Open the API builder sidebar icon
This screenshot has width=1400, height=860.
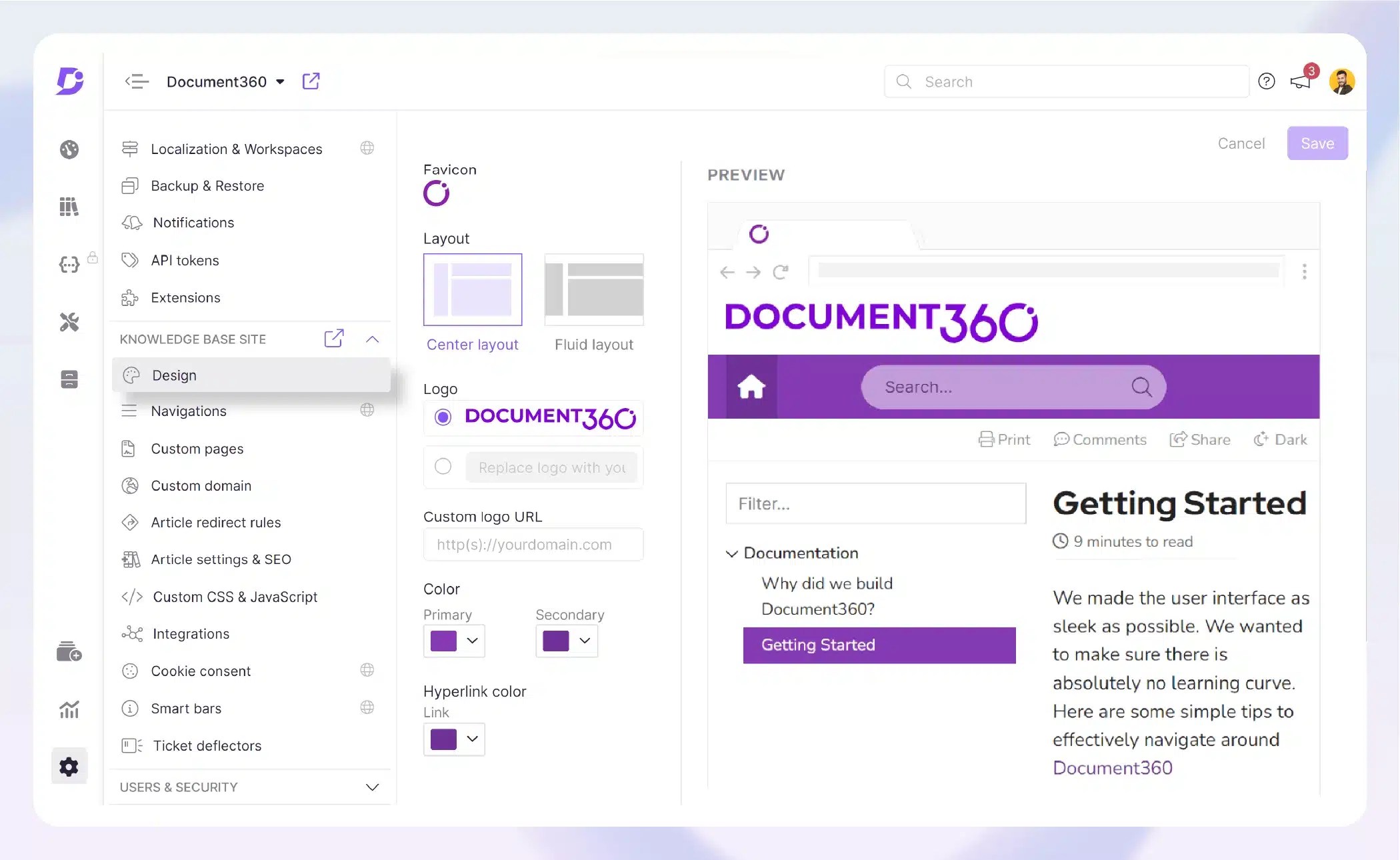click(69, 264)
